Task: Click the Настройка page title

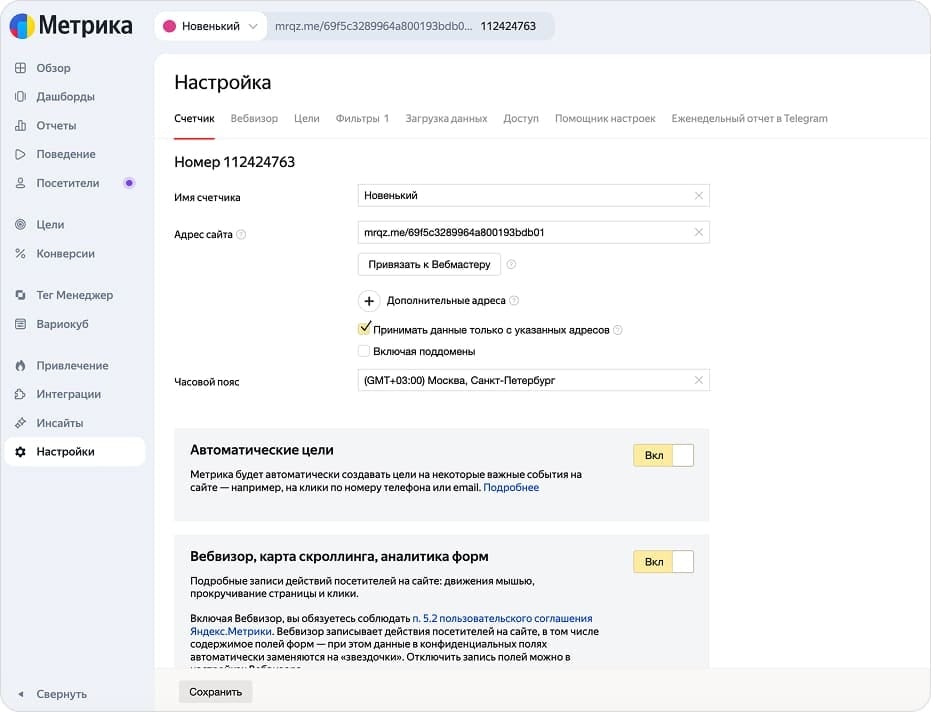Action: coord(223,83)
